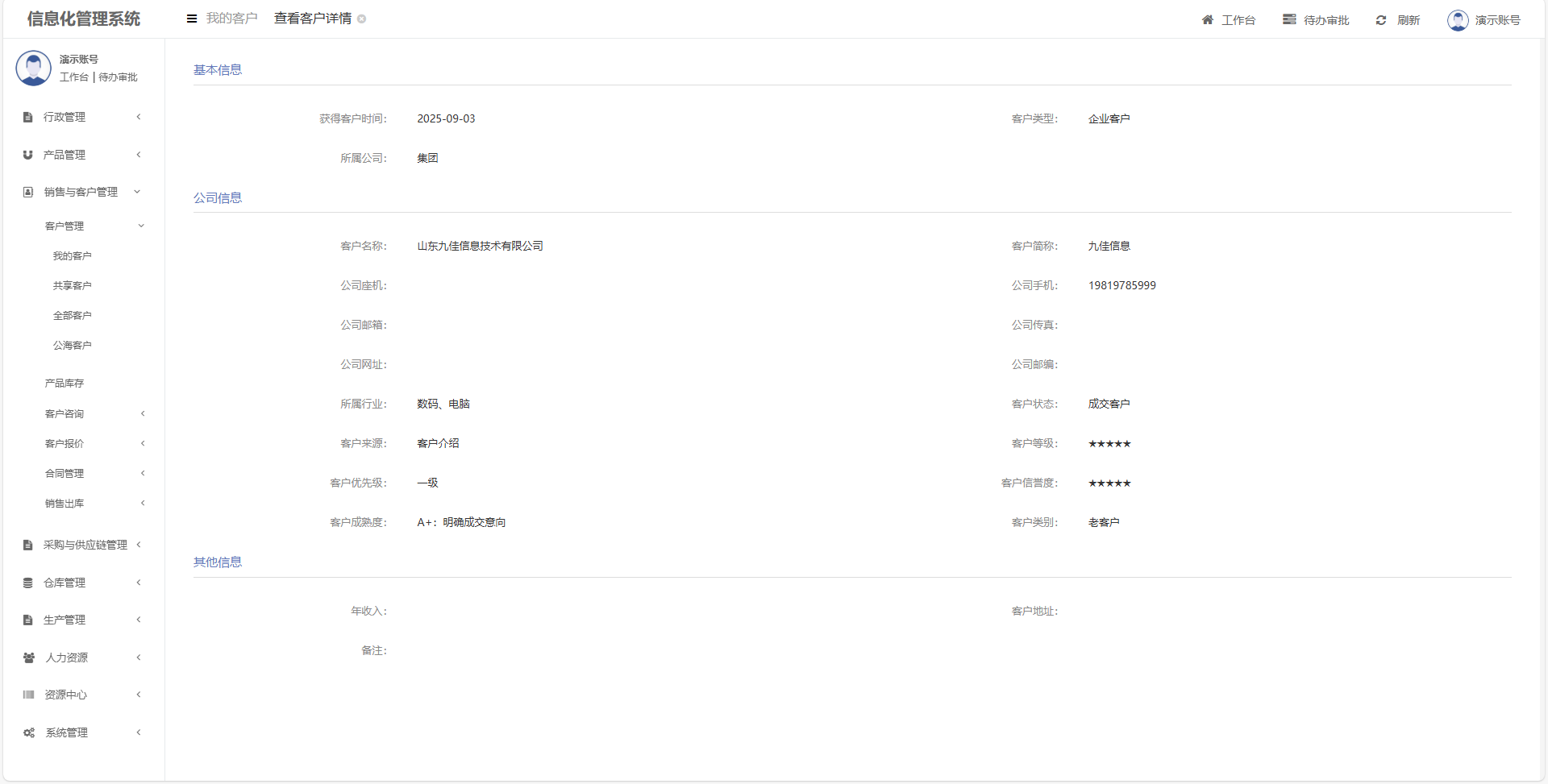The width and height of the screenshot is (1548, 784).
Task: Click the 刷新 refresh icon
Action: (1381, 20)
